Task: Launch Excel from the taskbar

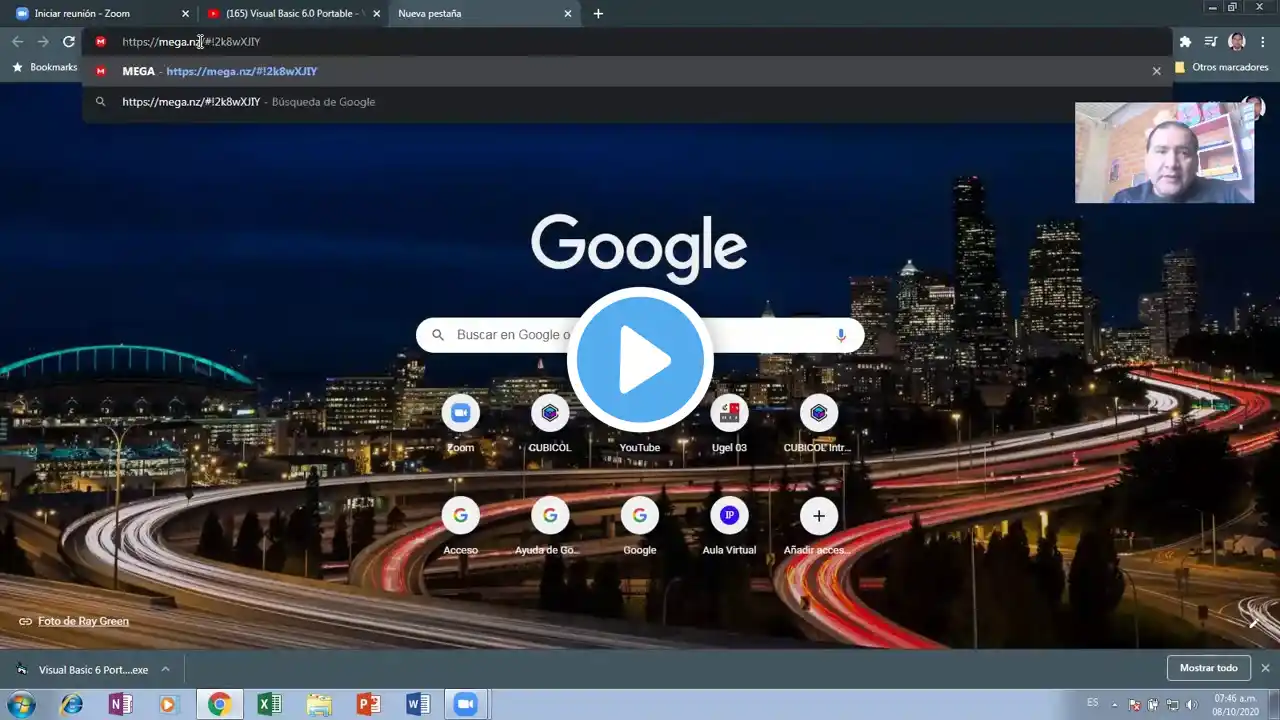Action: pyautogui.click(x=269, y=705)
